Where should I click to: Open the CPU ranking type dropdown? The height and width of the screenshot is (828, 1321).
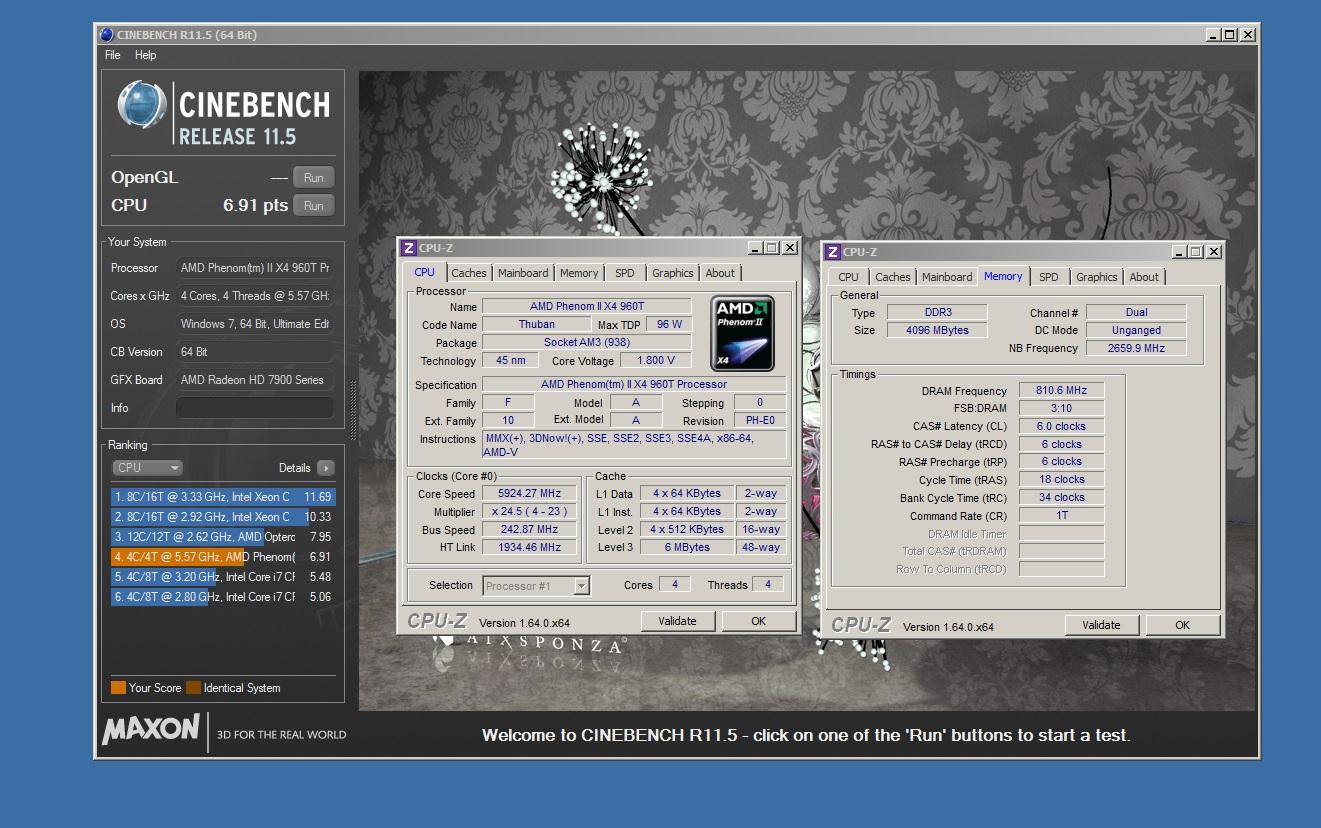(147, 468)
